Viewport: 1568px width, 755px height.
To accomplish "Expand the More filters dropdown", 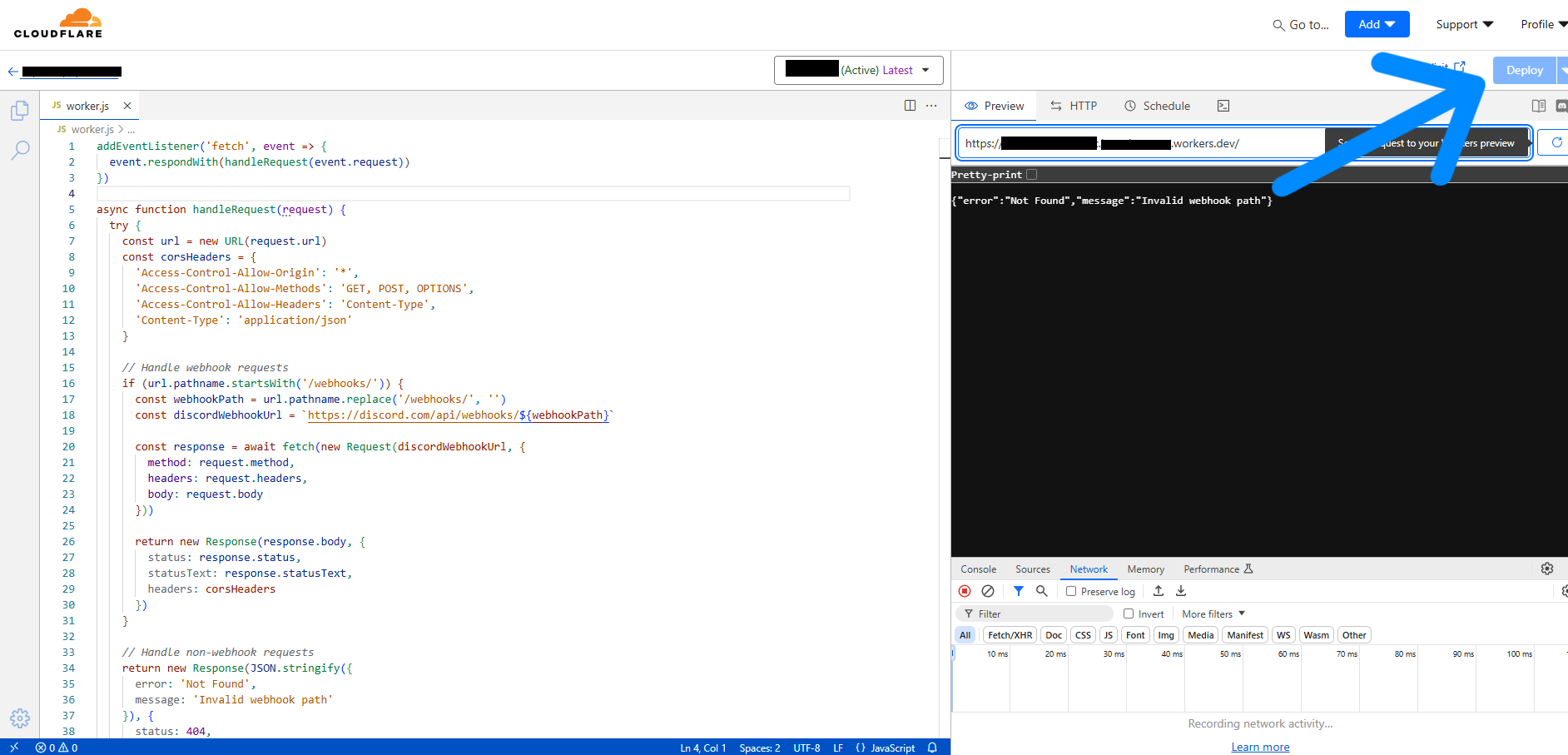I will tap(1212, 613).
